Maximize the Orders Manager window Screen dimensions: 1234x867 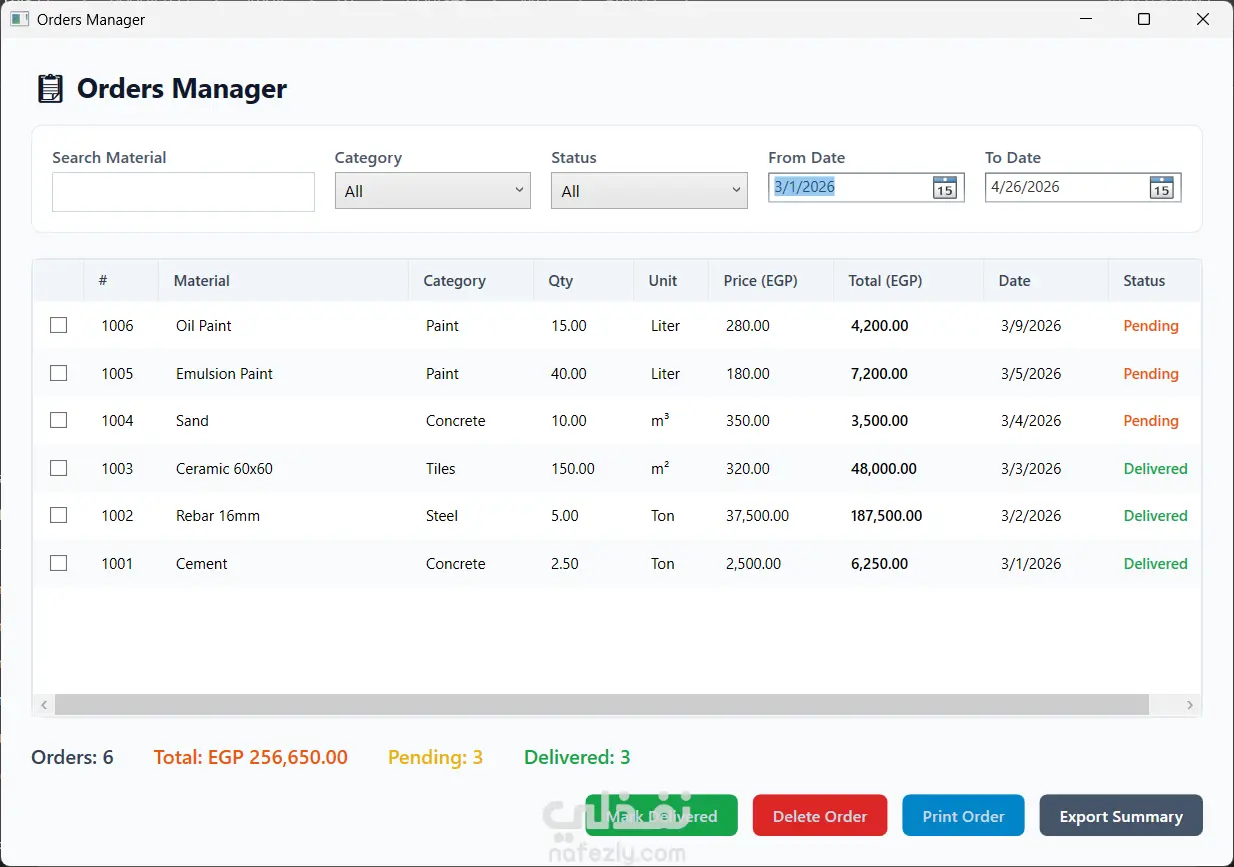coord(1144,19)
